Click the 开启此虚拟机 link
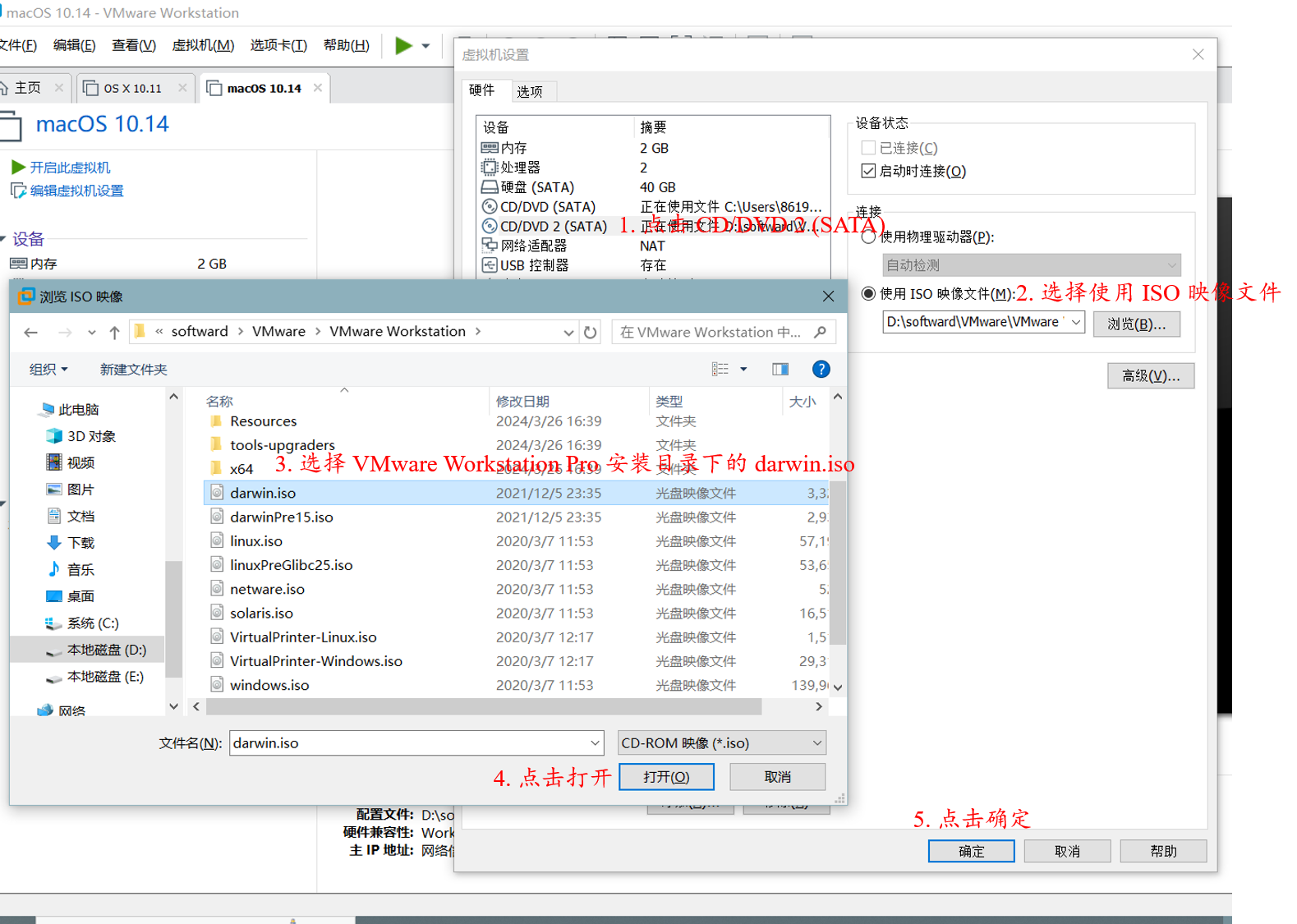The height and width of the screenshot is (924, 1297). [70, 168]
